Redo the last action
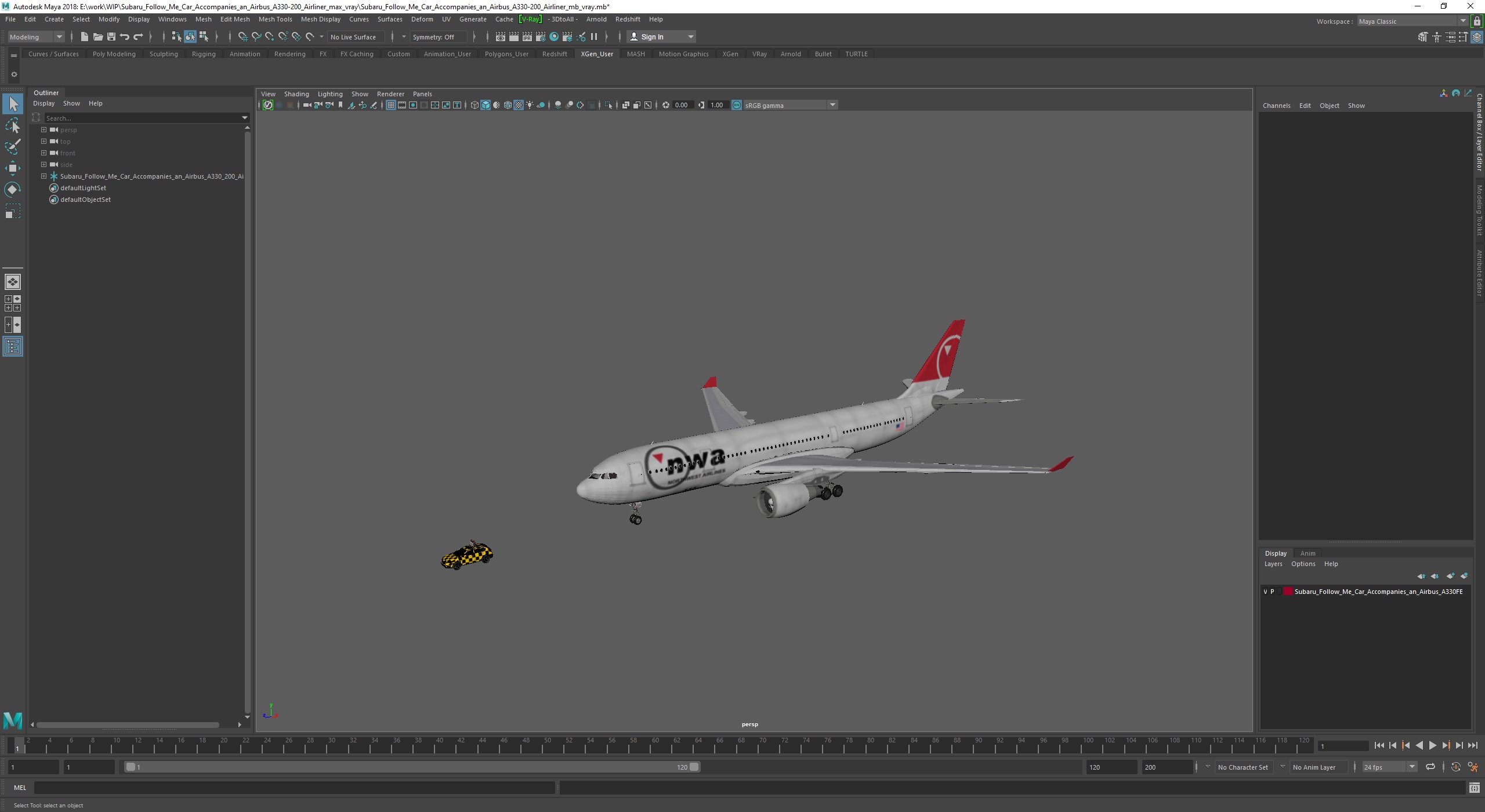 click(138, 37)
